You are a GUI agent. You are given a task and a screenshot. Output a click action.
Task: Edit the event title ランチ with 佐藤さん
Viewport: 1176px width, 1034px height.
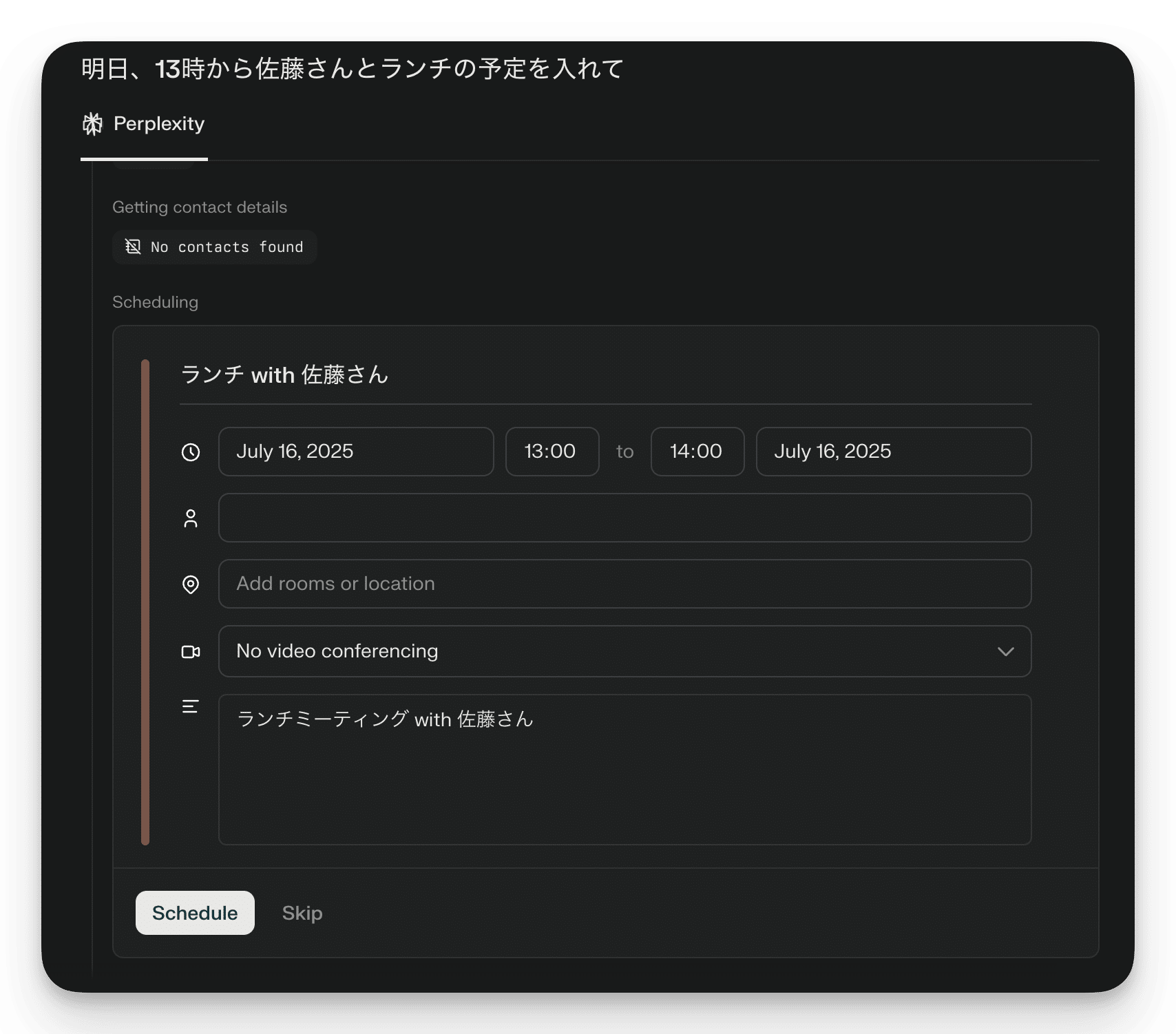pyautogui.click(x=285, y=375)
